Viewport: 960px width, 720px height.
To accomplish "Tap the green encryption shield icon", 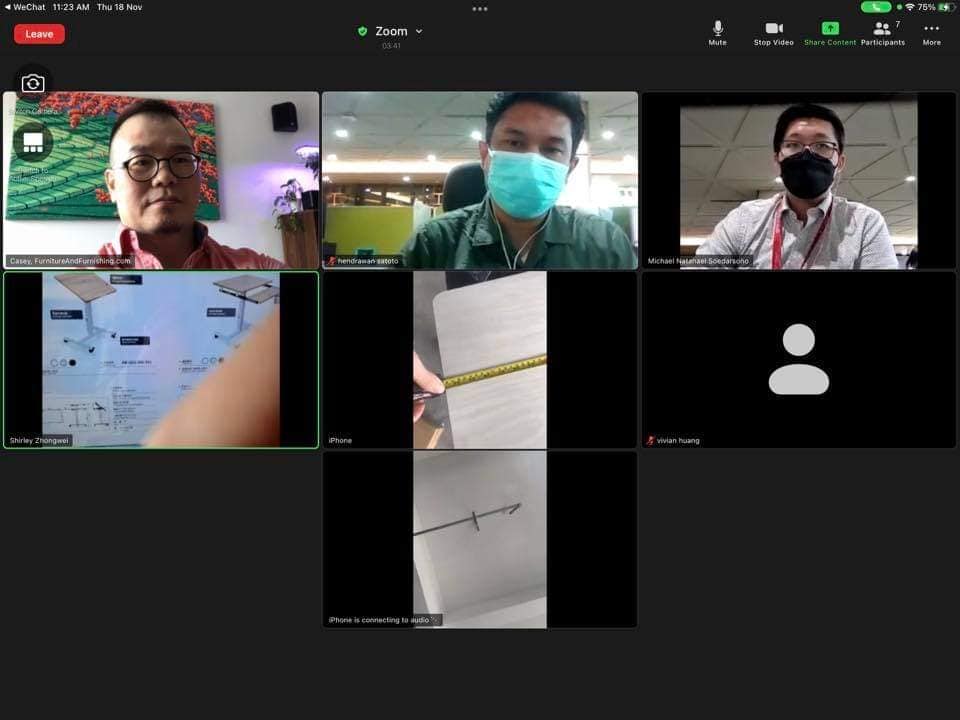I will point(362,31).
